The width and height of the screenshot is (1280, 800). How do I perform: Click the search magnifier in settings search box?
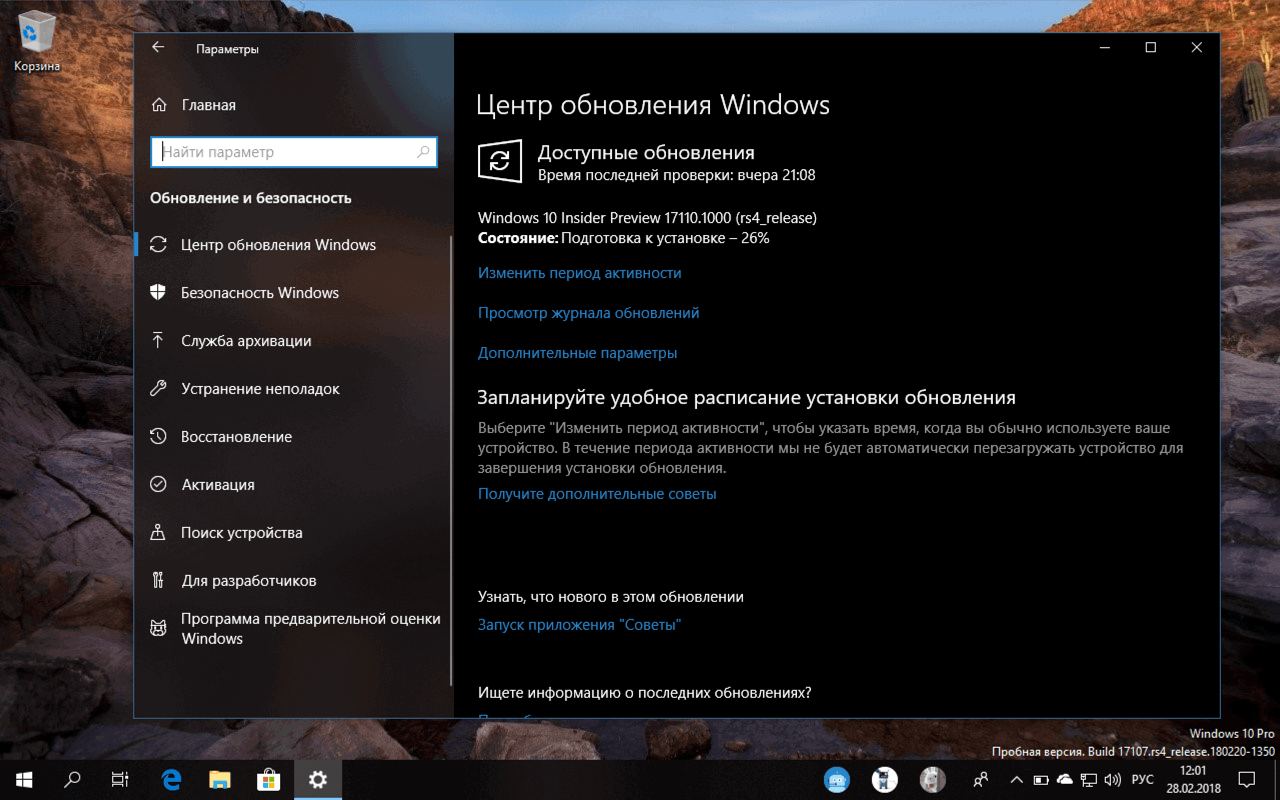423,152
